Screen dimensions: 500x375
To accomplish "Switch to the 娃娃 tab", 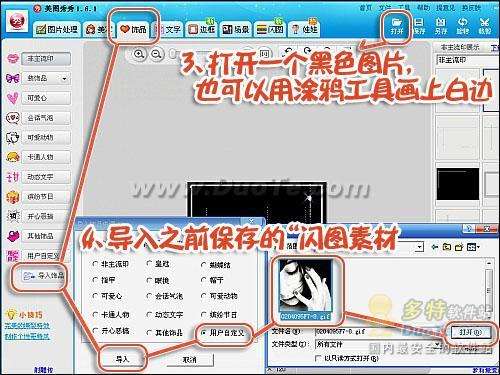I will point(304,29).
